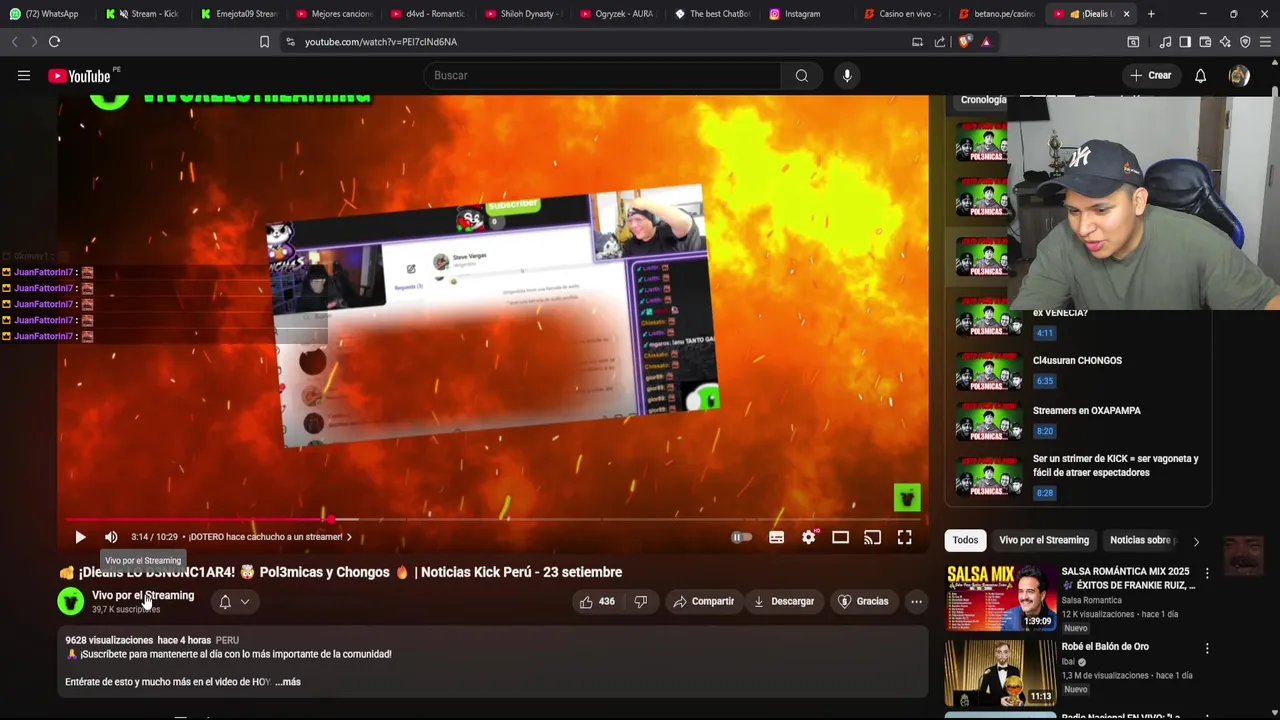Show more filter chips arrow

[x=1196, y=541]
